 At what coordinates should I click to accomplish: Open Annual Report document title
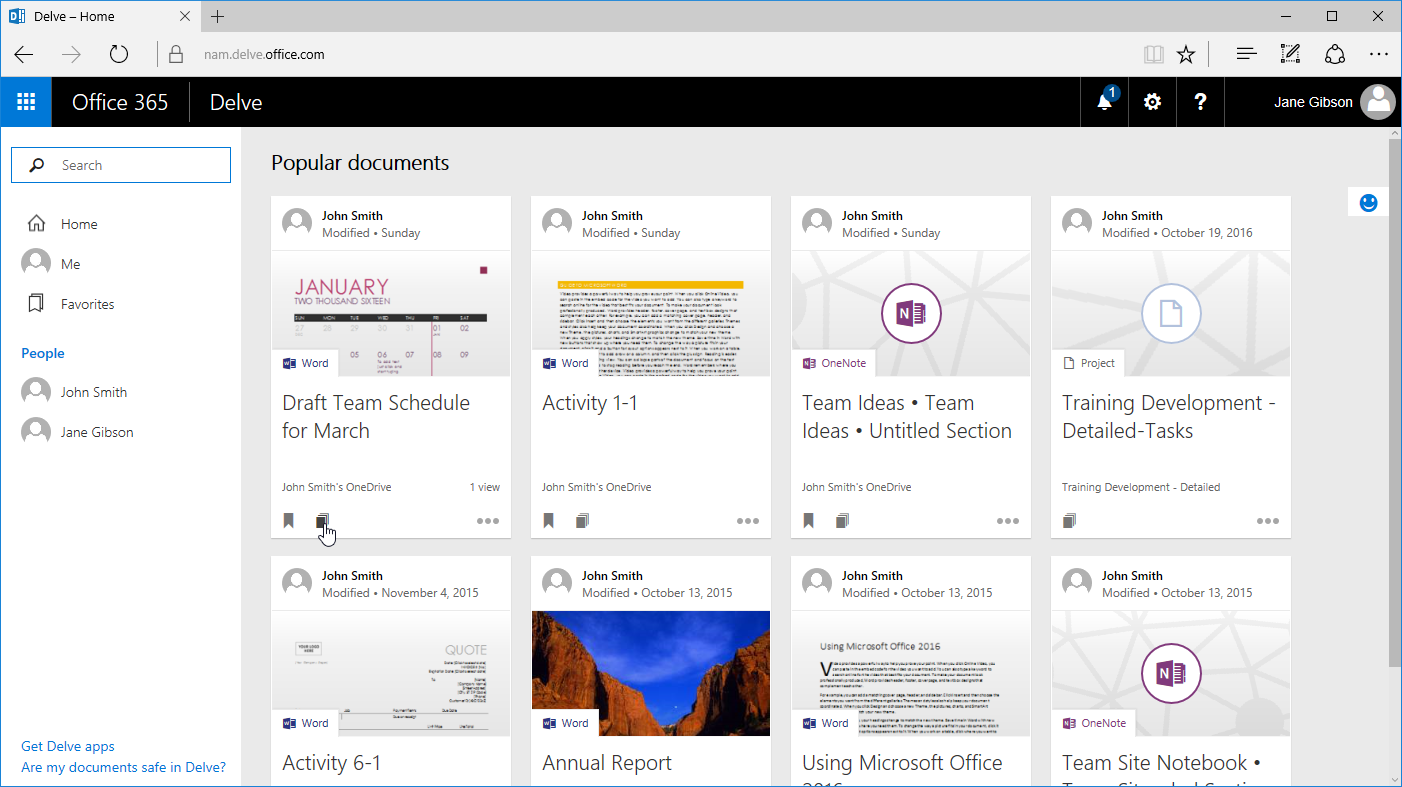pos(608,763)
